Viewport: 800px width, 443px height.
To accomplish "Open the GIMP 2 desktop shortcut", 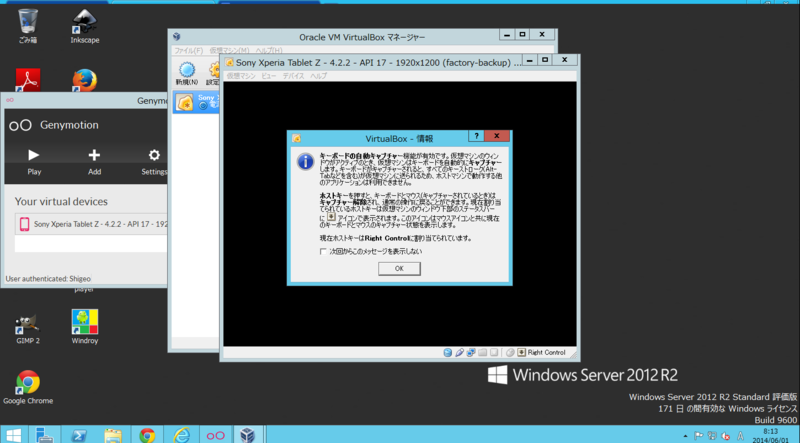I will (28, 327).
